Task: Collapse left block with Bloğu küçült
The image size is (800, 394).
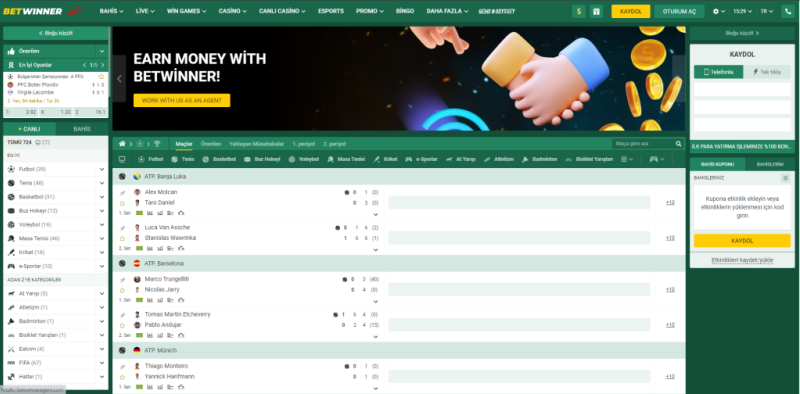Action: (56, 33)
